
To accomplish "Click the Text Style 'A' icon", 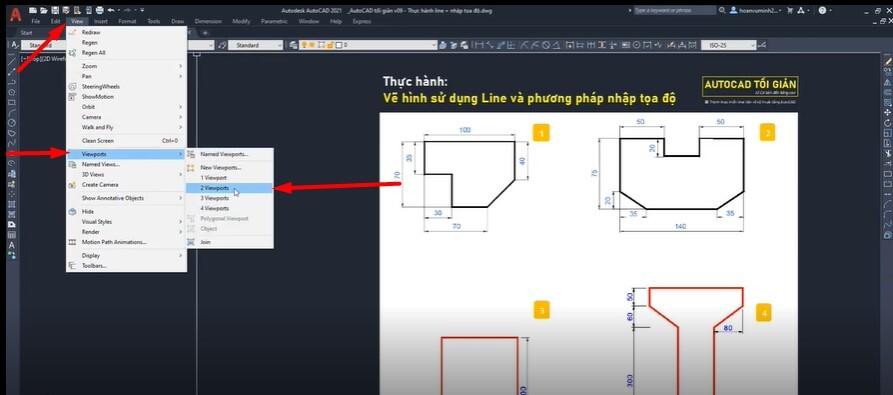I will click(x=14, y=45).
